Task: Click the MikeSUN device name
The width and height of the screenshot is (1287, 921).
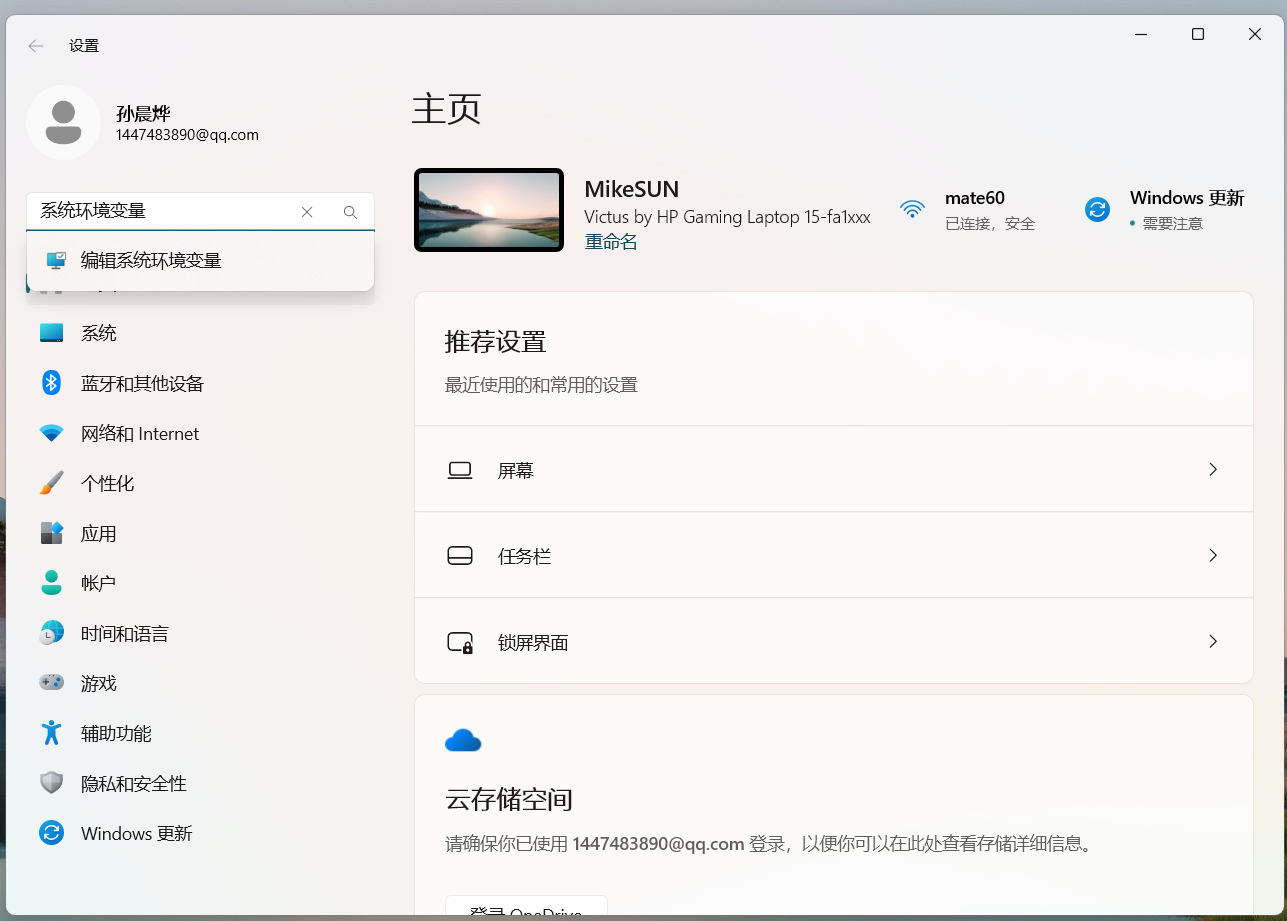Action: [x=631, y=190]
